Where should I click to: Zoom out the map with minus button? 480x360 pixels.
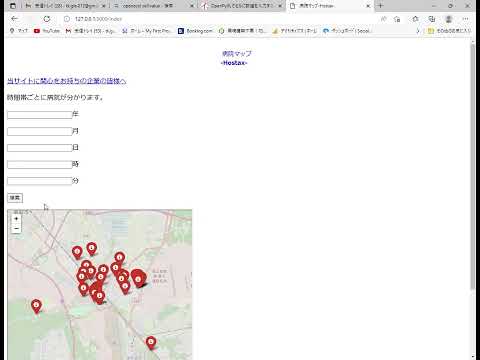coord(16,228)
